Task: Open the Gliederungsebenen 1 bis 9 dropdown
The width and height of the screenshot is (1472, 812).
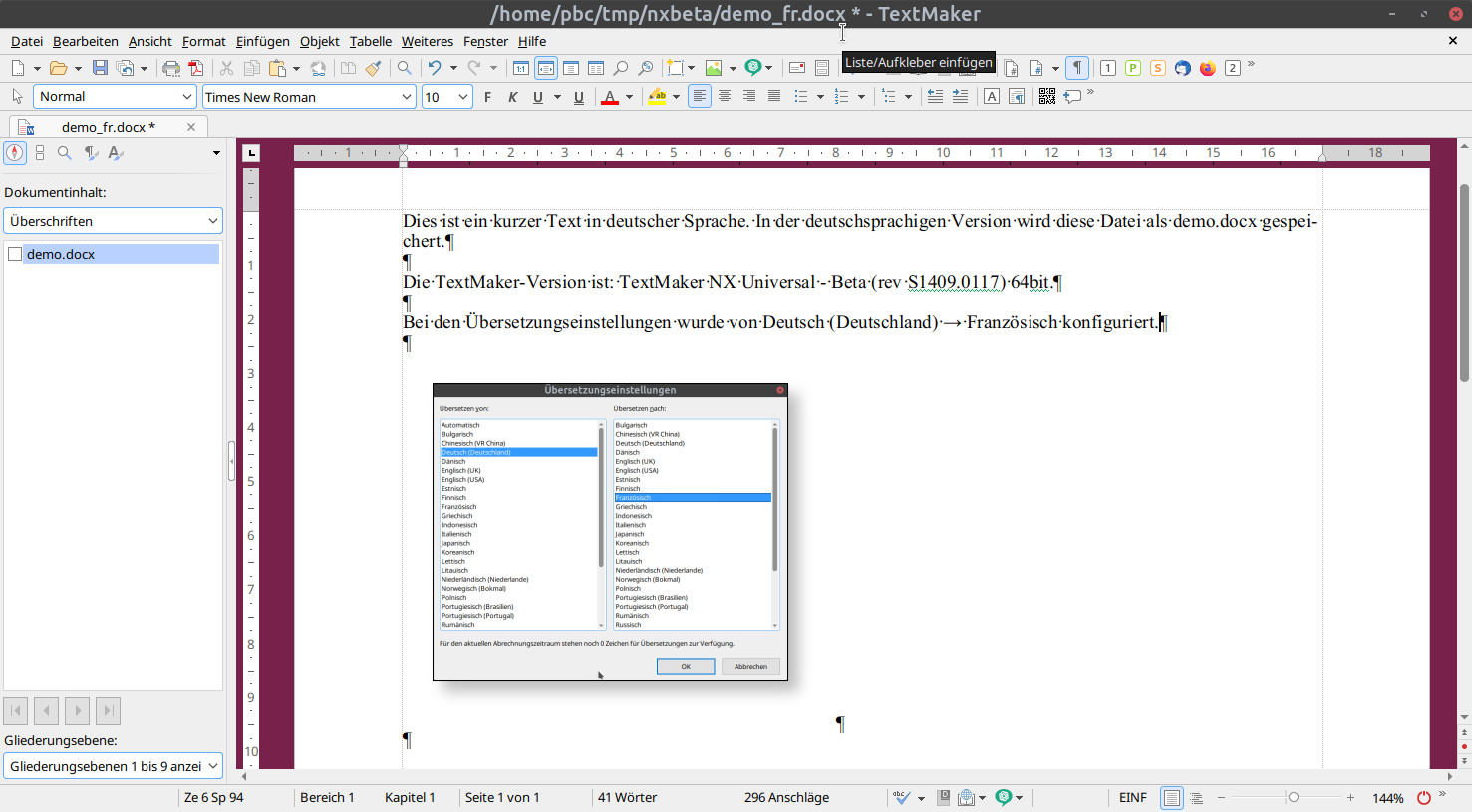Action: coord(114,766)
